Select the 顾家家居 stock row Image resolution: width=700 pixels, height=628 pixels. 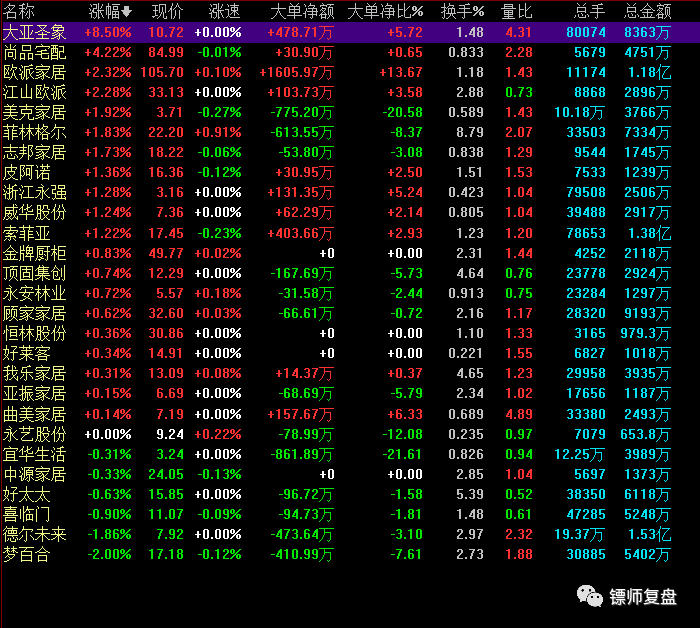pyautogui.click(x=350, y=313)
